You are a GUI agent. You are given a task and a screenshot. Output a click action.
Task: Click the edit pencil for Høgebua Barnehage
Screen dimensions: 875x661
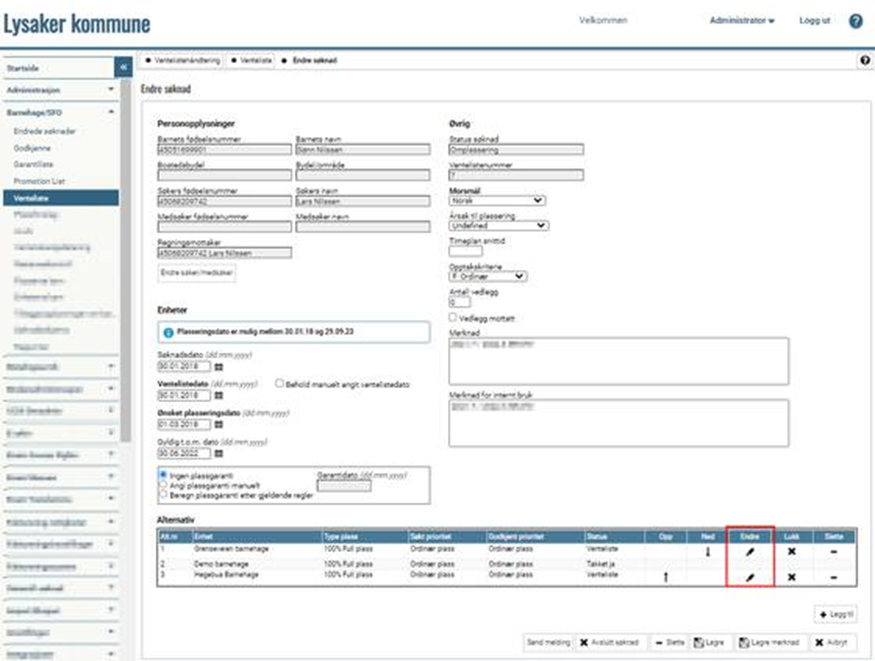[749, 578]
